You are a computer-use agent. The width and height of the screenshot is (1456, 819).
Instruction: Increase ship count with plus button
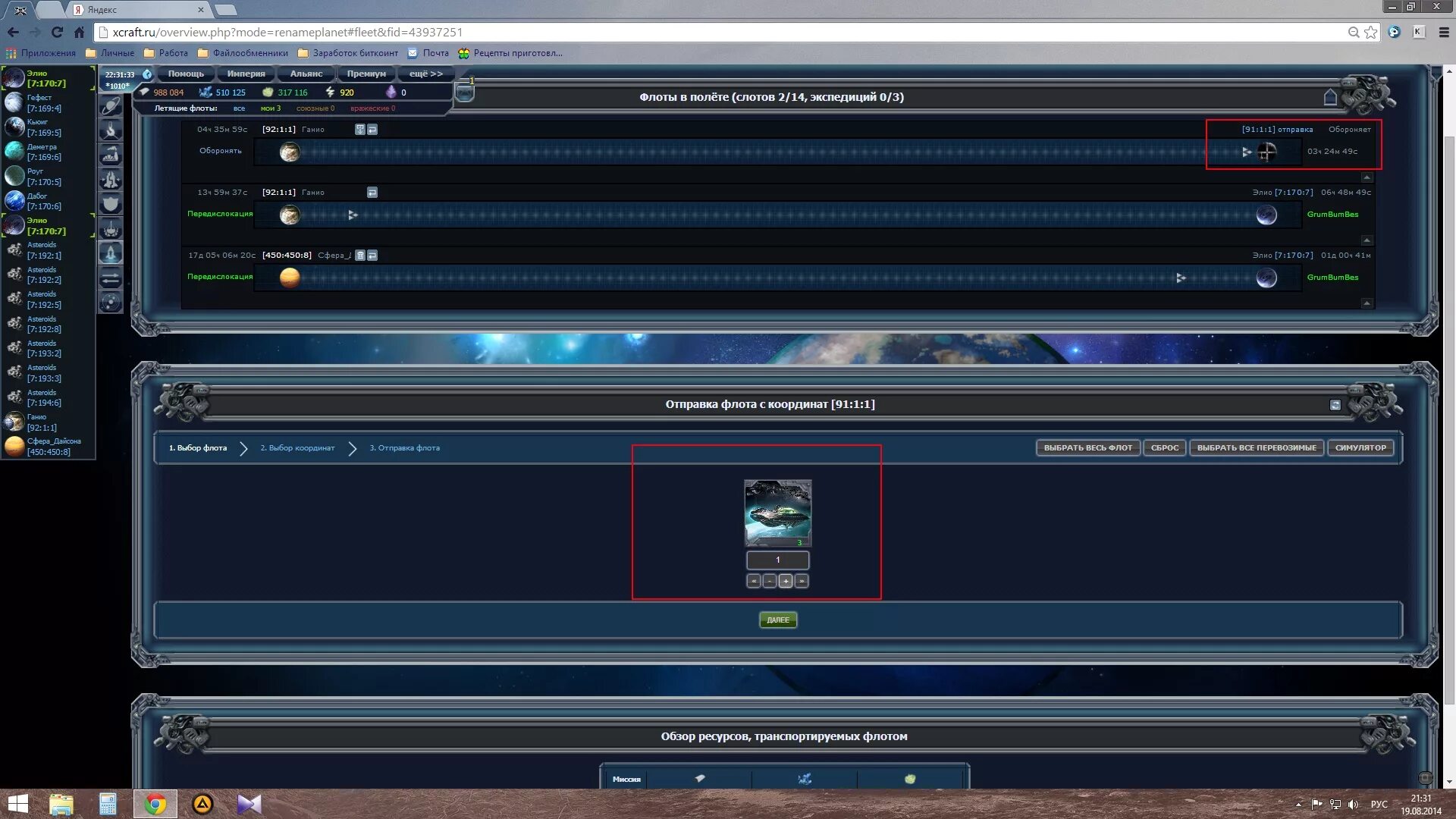(786, 581)
